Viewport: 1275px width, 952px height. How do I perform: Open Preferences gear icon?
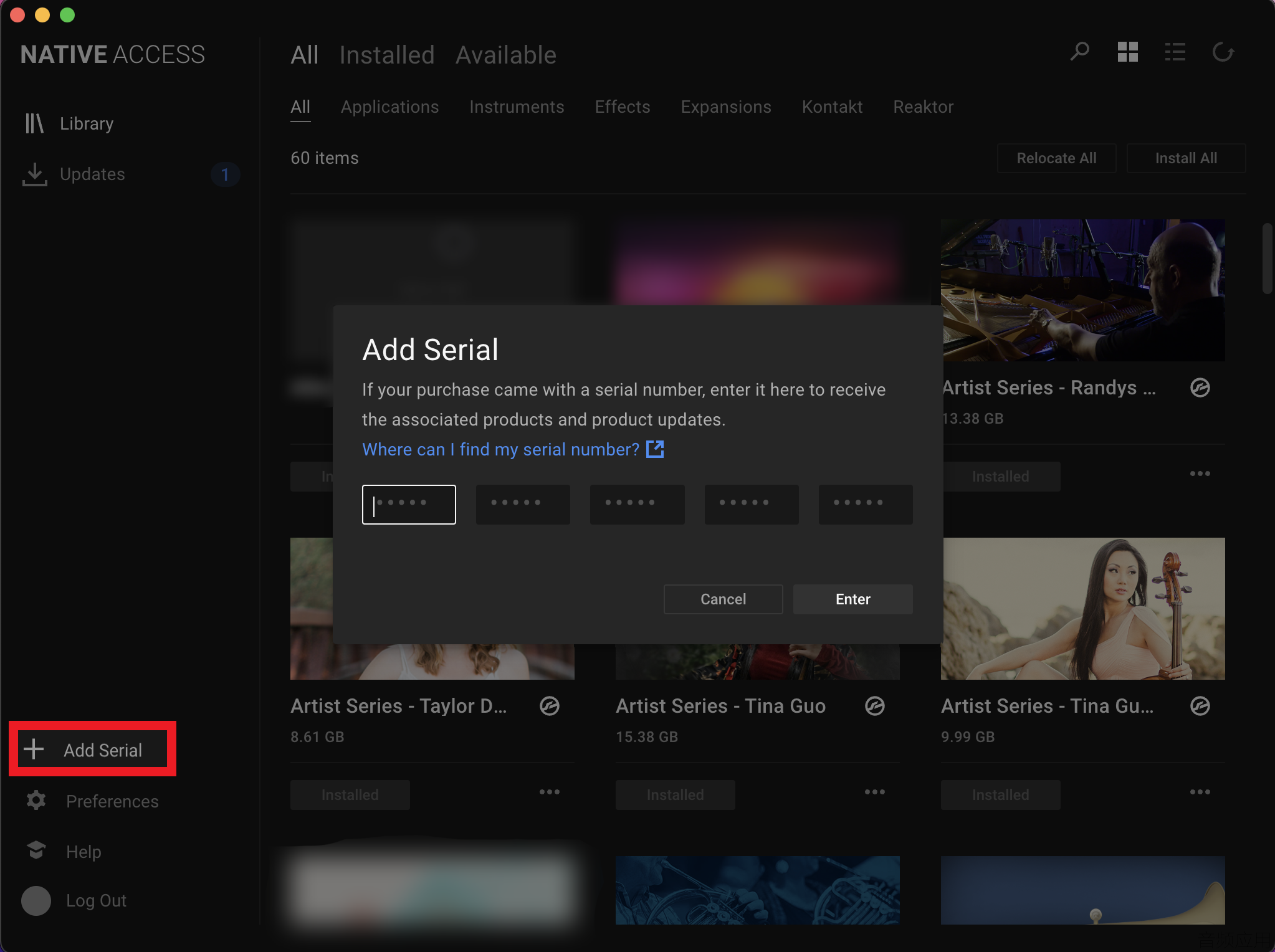(36, 801)
